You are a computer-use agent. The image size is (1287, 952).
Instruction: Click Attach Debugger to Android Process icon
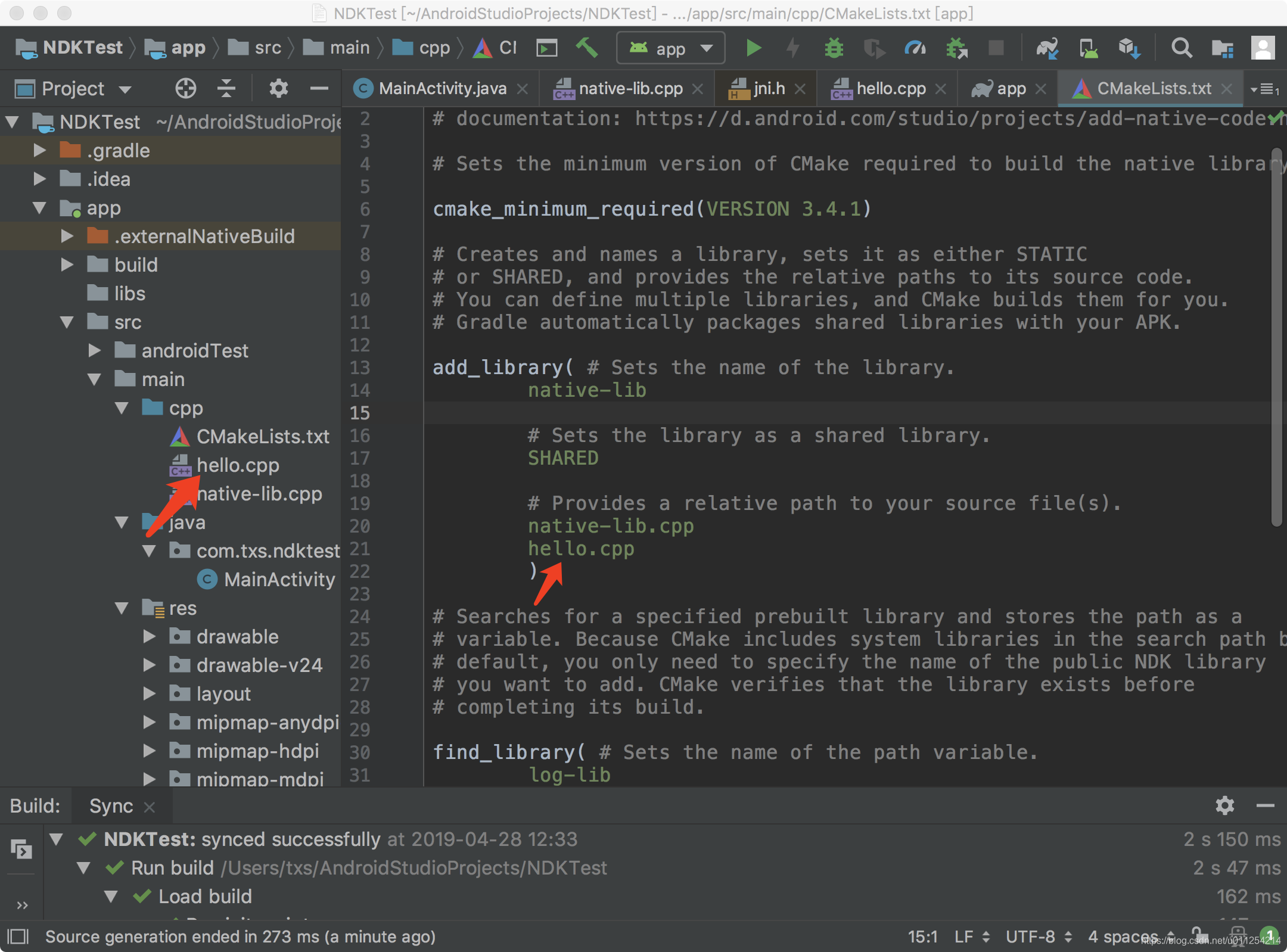point(956,48)
